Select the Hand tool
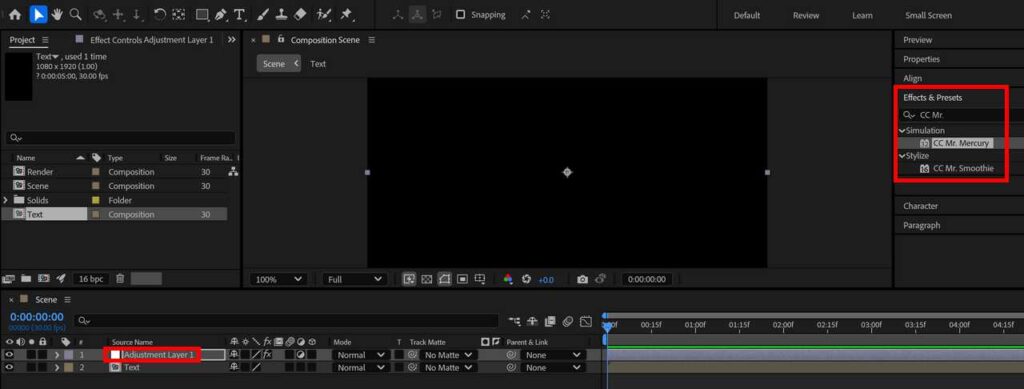1024x389 pixels. (57, 14)
